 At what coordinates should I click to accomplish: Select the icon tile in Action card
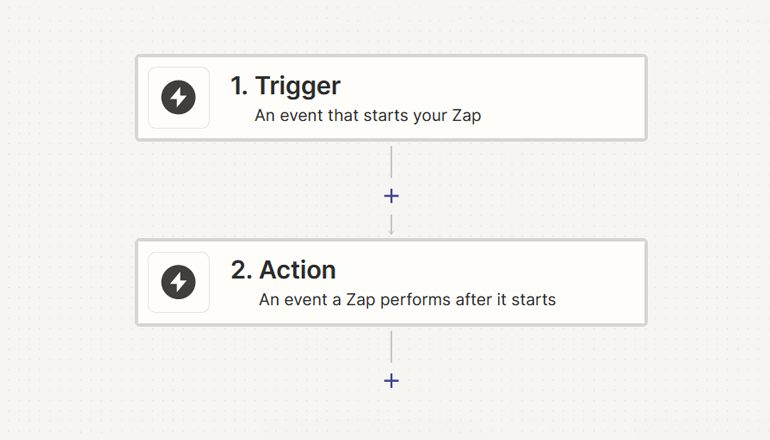(179, 282)
